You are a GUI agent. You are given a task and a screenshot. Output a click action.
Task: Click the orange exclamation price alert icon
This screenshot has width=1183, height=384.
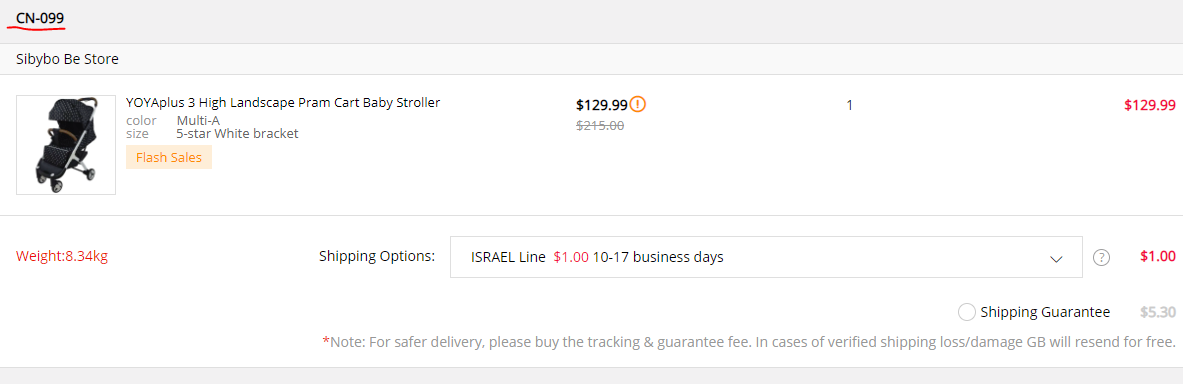pos(638,104)
